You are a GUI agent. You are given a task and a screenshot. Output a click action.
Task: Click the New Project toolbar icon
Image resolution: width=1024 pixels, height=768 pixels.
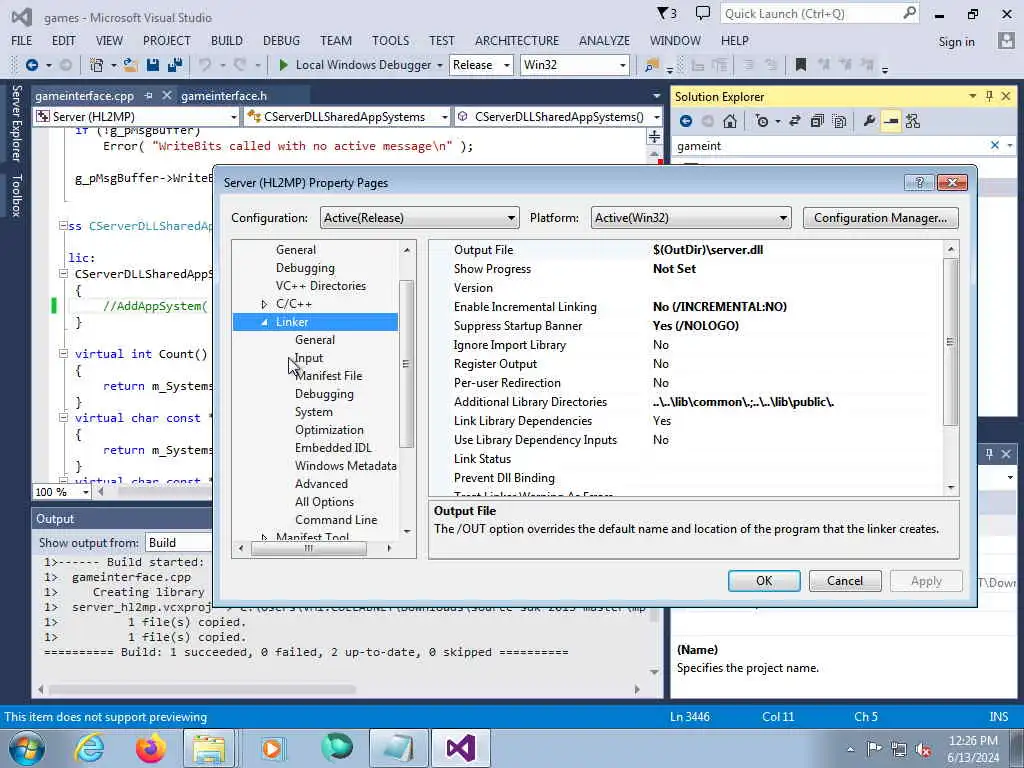[x=97, y=65]
